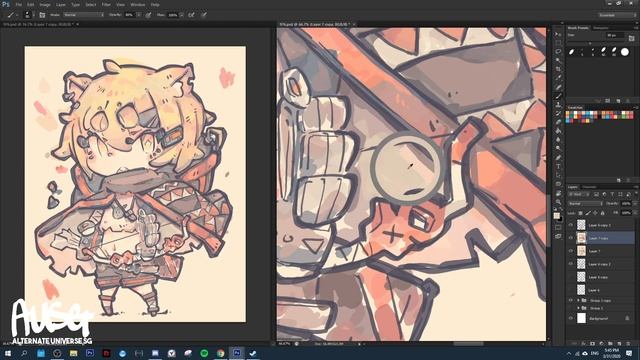Open the File menu
640x360 pixels.
(x=19, y=4)
